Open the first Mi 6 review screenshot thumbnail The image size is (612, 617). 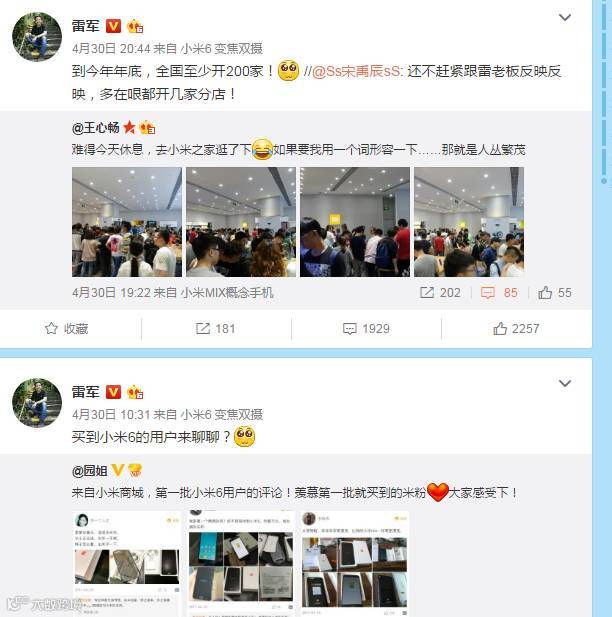[127, 563]
